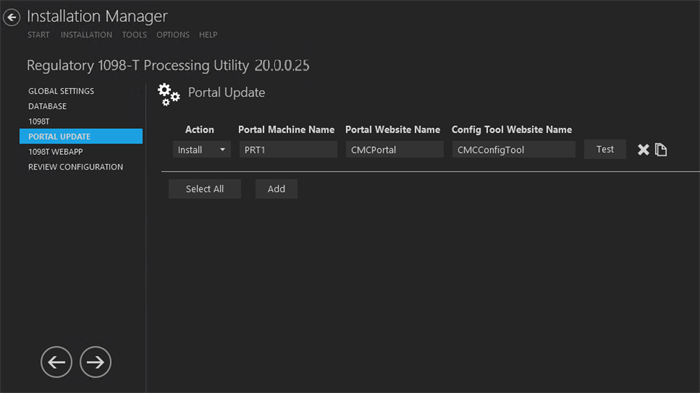
Task: Click the Config Tool Website Name column header
Action: tap(512, 130)
